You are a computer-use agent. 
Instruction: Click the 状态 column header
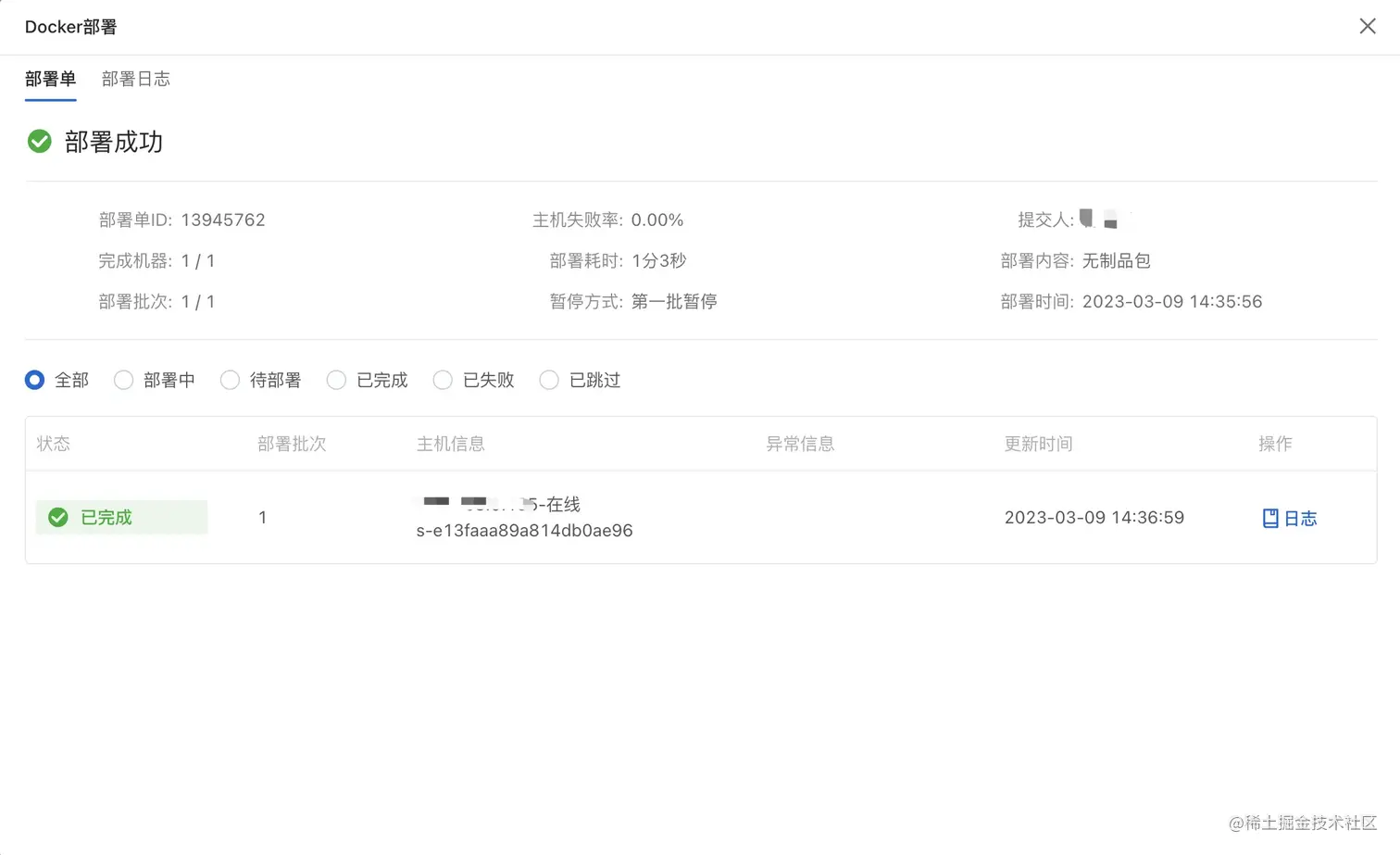(53, 444)
